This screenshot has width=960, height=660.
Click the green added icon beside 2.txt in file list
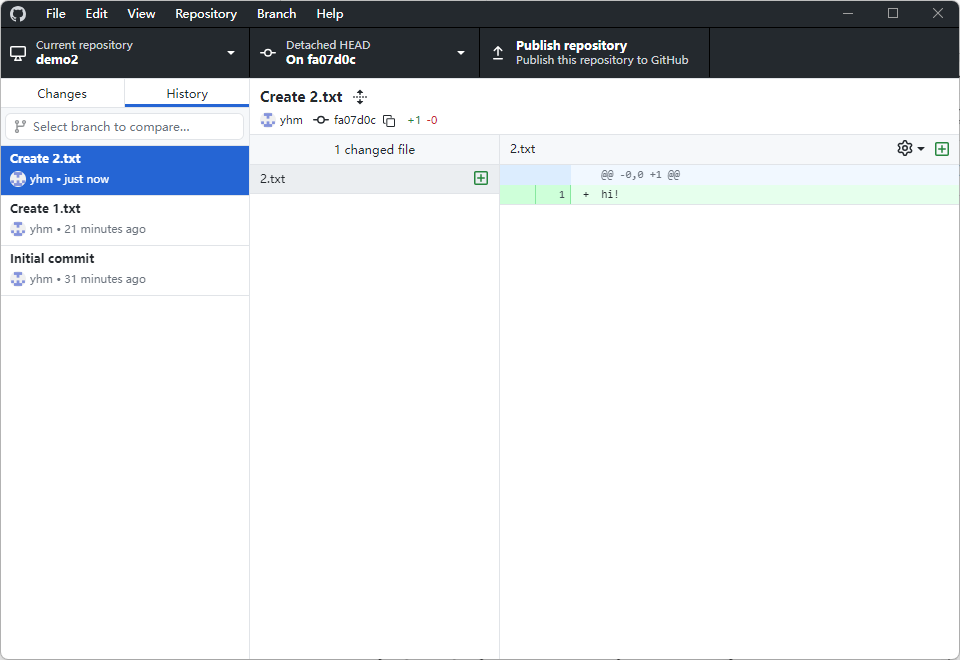tap(481, 178)
